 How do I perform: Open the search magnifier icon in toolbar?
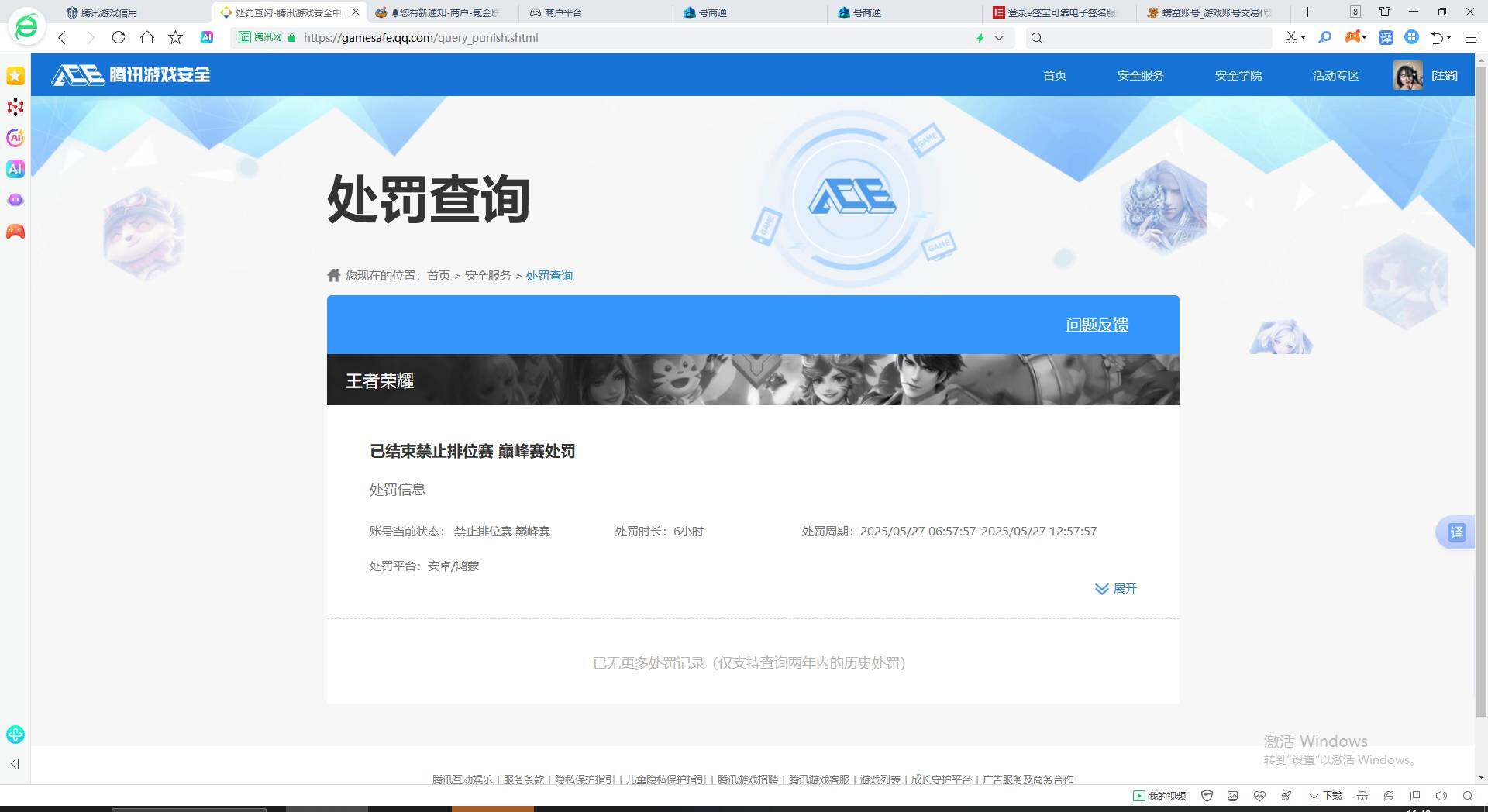(1325, 37)
